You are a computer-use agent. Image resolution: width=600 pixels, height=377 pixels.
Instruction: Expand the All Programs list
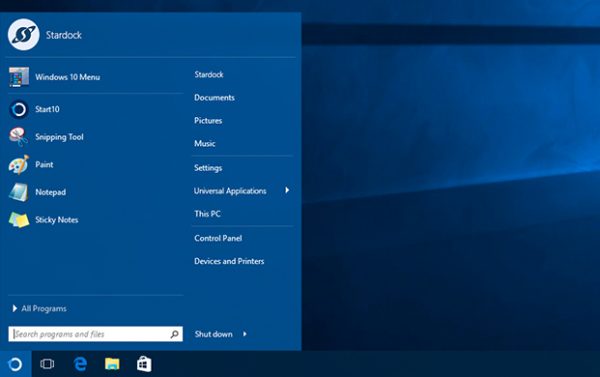coord(40,308)
